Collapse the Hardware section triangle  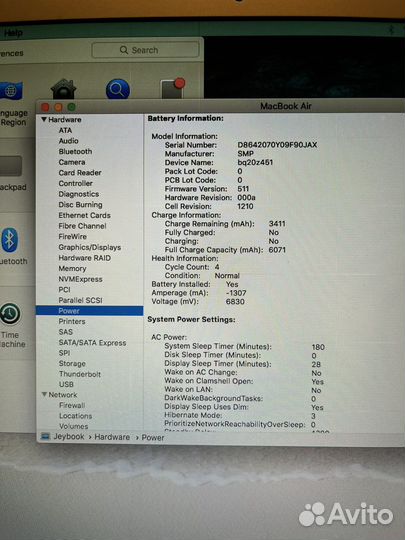[44, 120]
